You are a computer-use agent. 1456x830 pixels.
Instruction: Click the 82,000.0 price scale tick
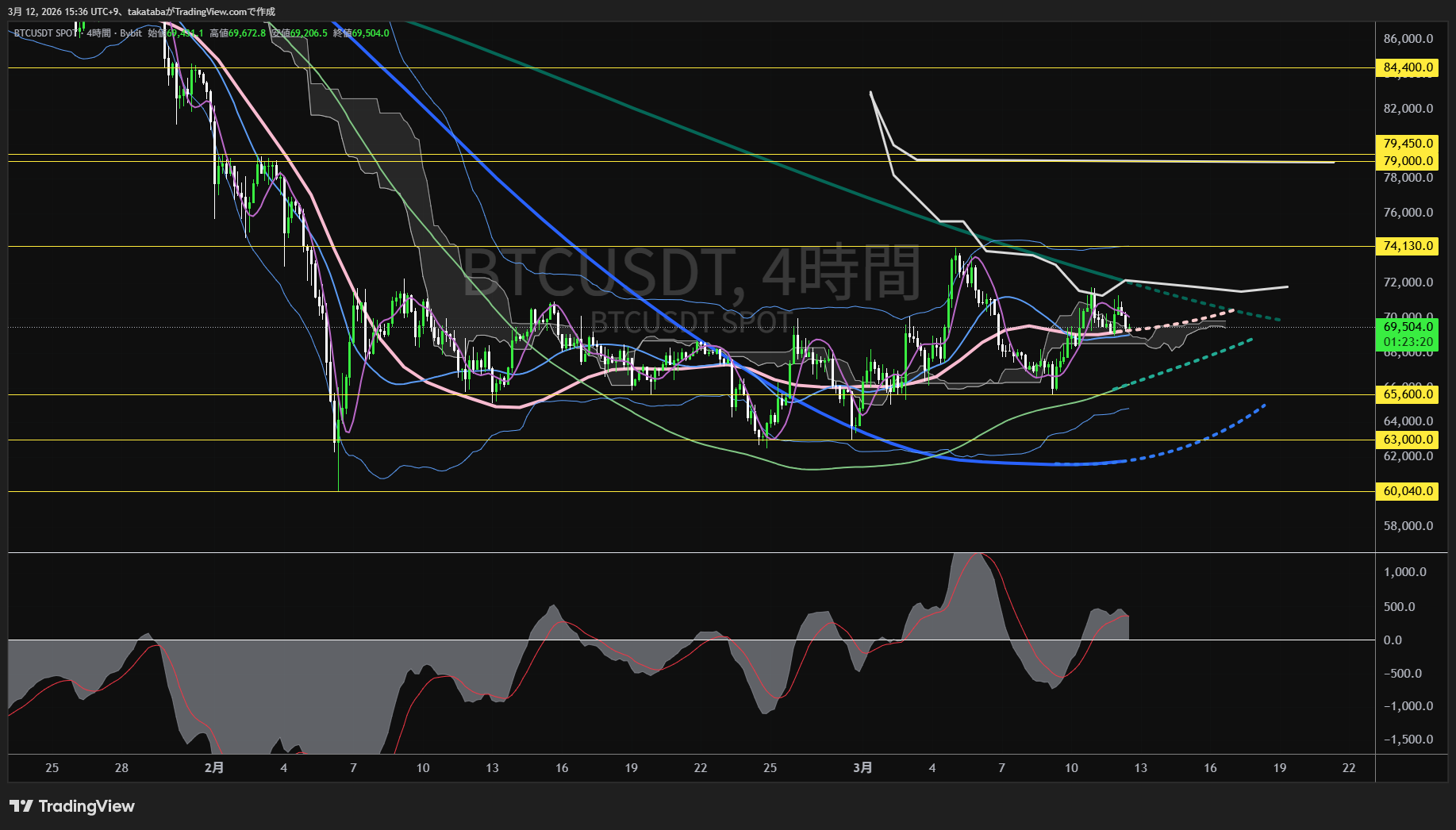tap(1408, 109)
